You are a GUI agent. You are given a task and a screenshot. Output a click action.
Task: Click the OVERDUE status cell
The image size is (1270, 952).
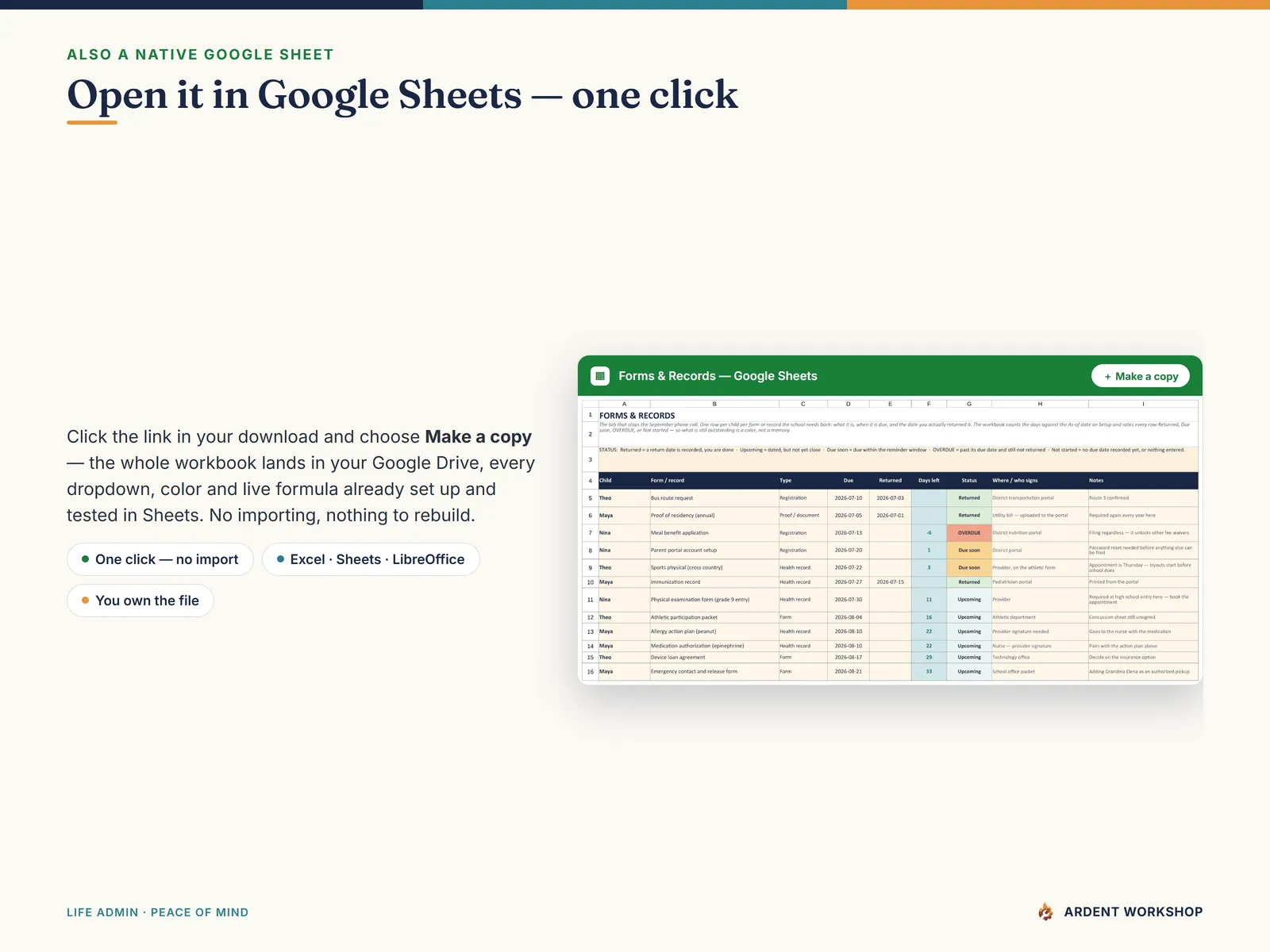(x=969, y=533)
